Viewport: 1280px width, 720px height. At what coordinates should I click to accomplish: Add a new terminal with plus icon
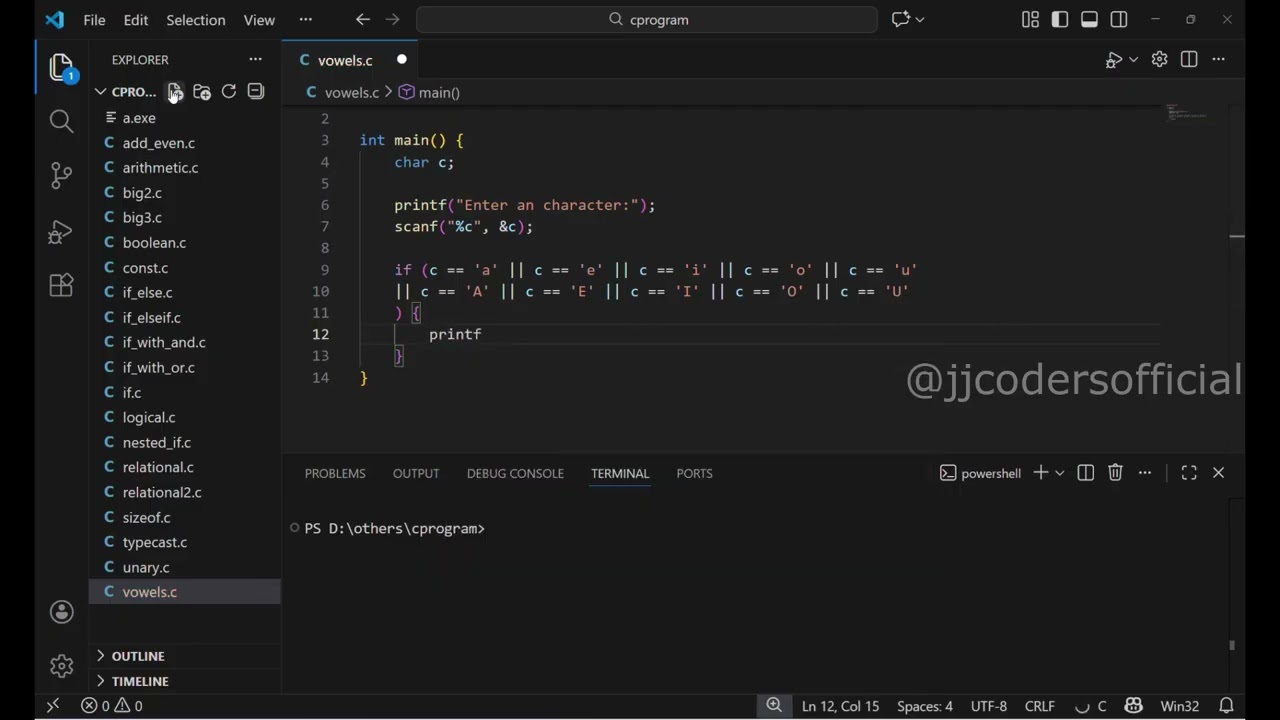pos(1040,473)
